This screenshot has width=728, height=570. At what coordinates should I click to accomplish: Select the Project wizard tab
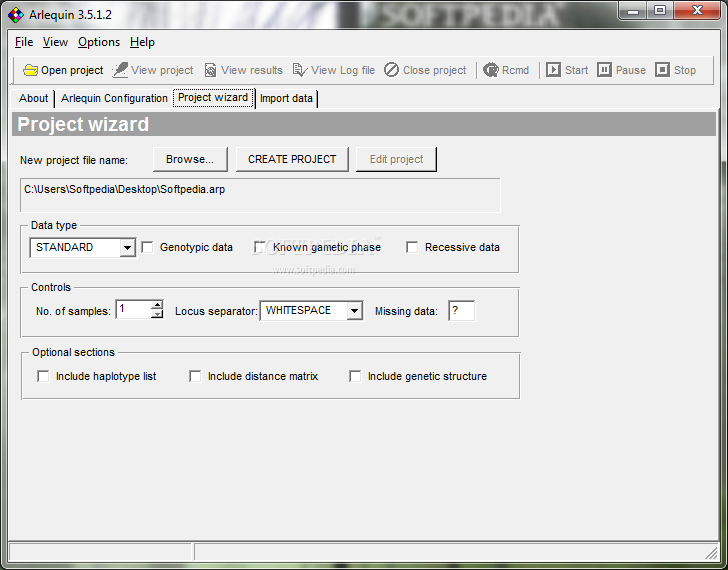tap(213, 97)
